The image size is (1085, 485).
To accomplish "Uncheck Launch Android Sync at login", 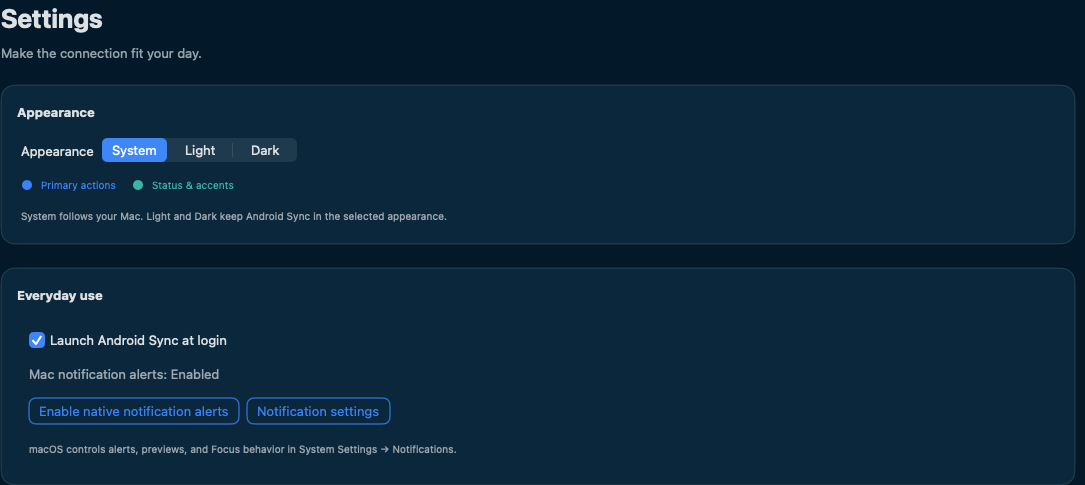I will tap(37, 340).
